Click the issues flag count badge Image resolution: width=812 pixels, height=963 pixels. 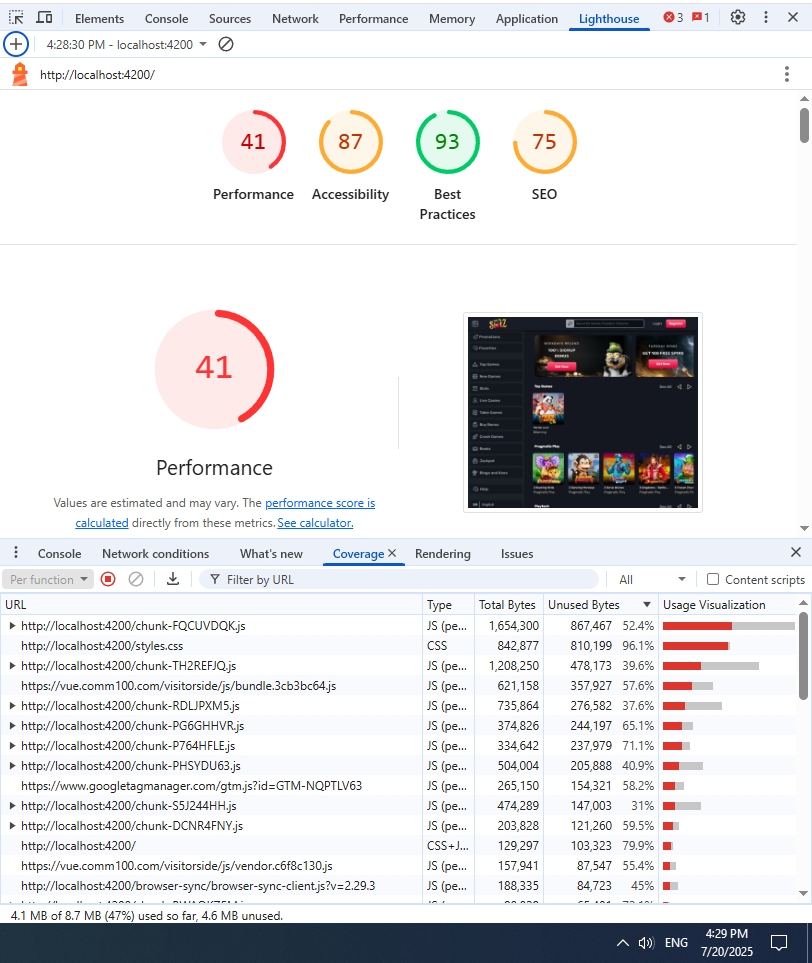pos(700,17)
